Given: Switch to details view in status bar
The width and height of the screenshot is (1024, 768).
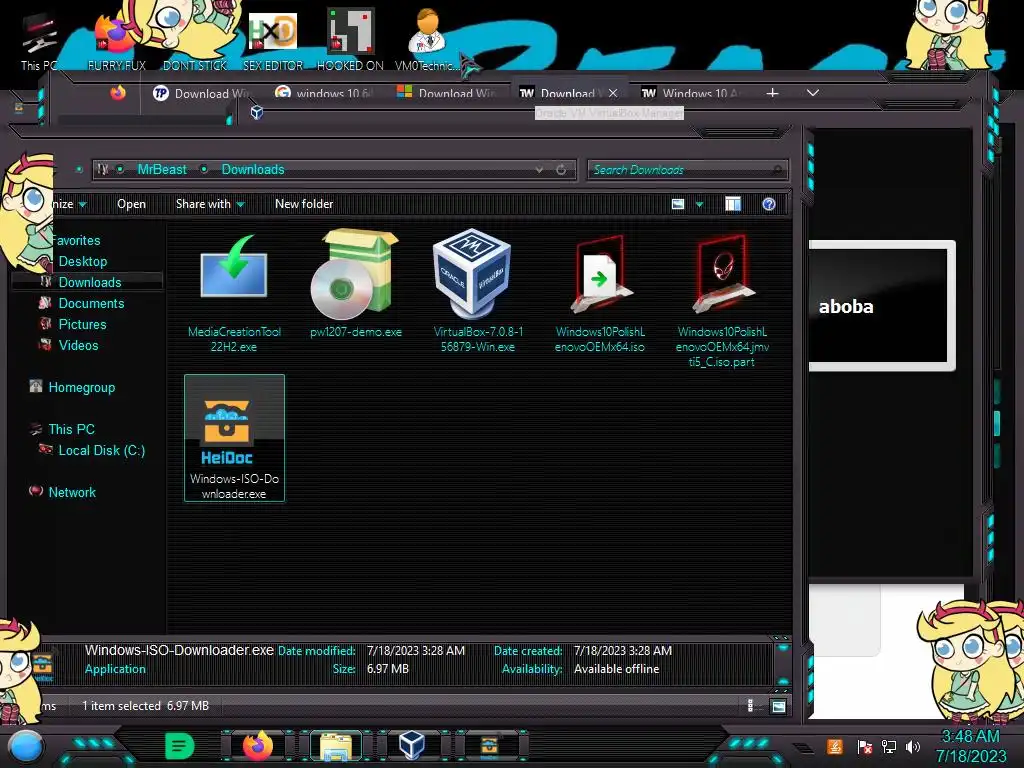Looking at the screenshot, I should point(750,706).
